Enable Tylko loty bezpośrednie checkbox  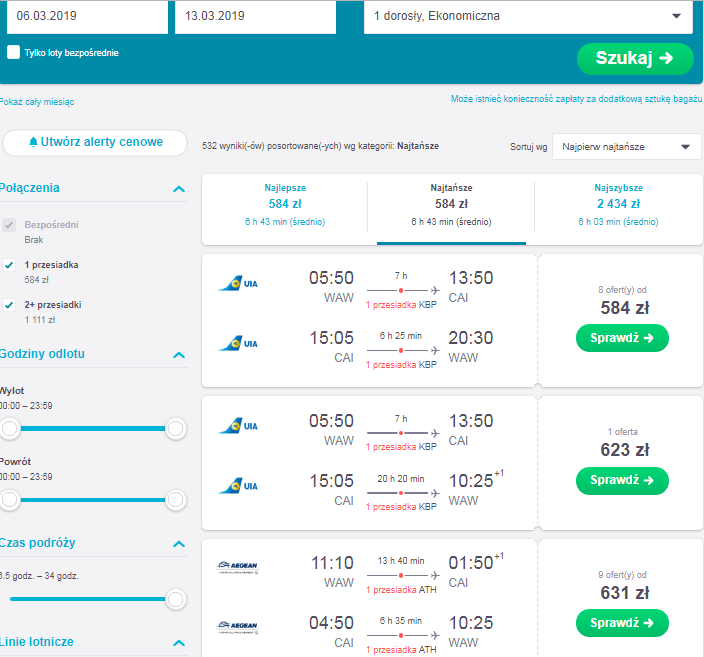pos(13,52)
